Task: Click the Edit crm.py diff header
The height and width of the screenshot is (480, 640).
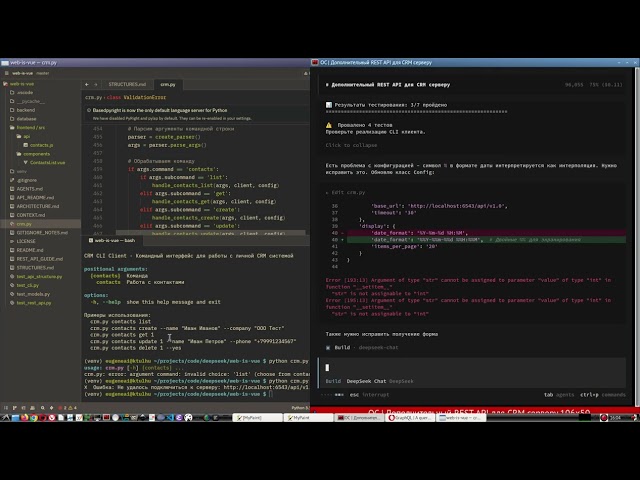Action: pyautogui.click(x=345, y=192)
